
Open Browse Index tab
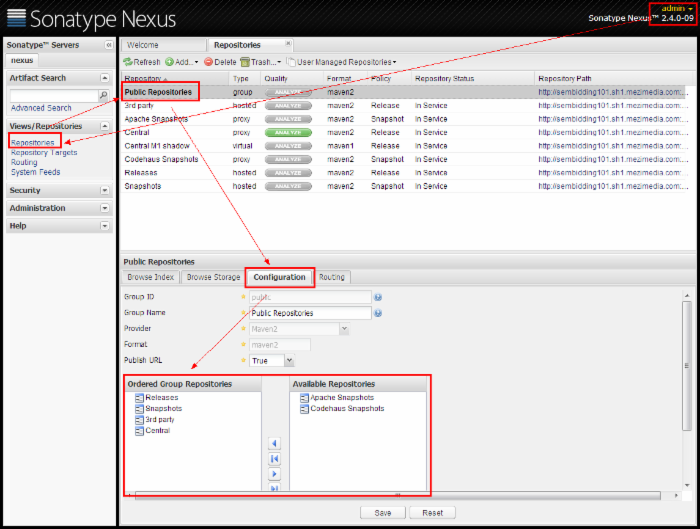(150, 277)
